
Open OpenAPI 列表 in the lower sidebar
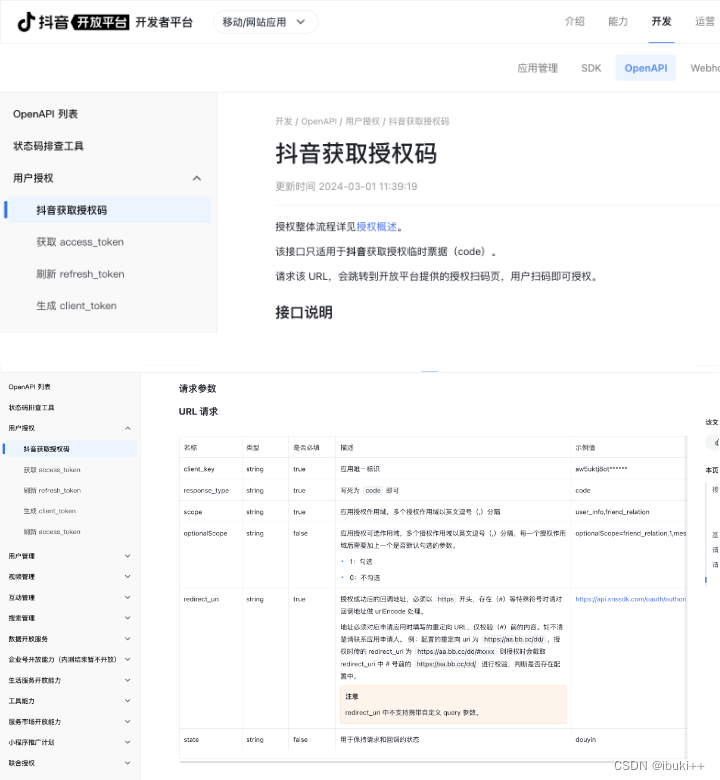[x=29, y=387]
